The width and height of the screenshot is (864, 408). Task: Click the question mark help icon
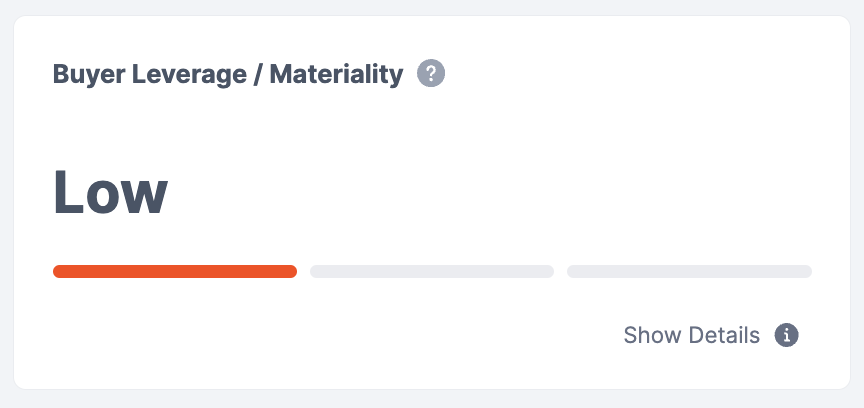pos(431,74)
